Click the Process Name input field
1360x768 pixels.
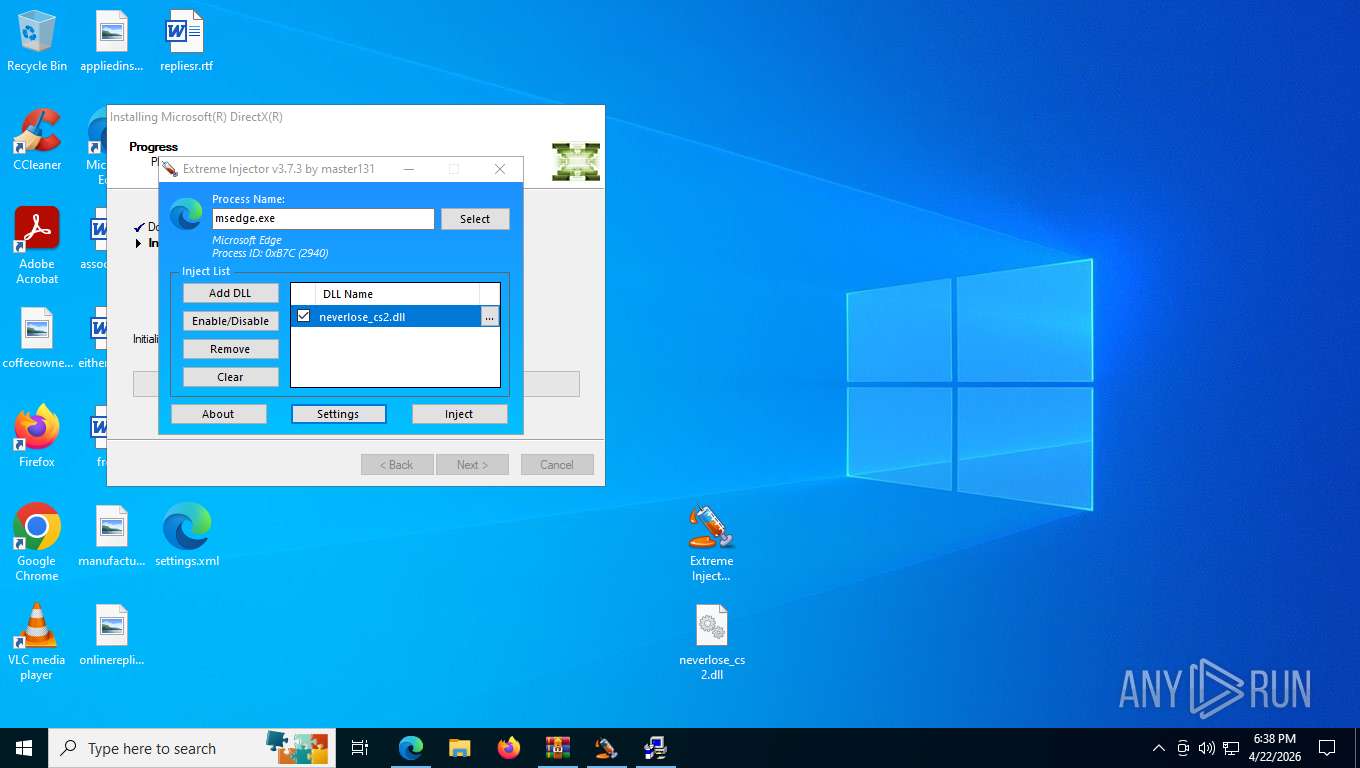click(323, 219)
